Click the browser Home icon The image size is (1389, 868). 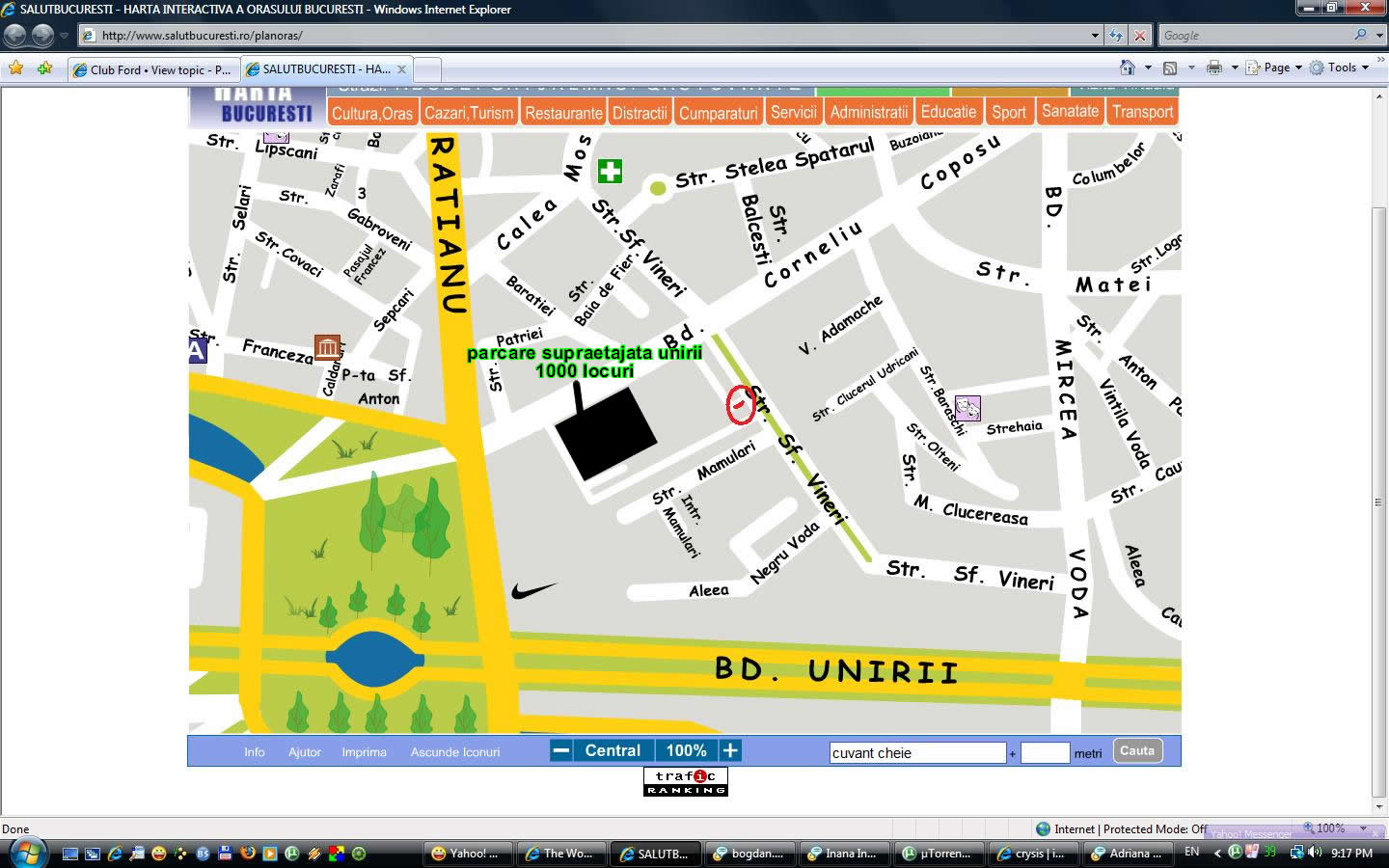(1127, 68)
